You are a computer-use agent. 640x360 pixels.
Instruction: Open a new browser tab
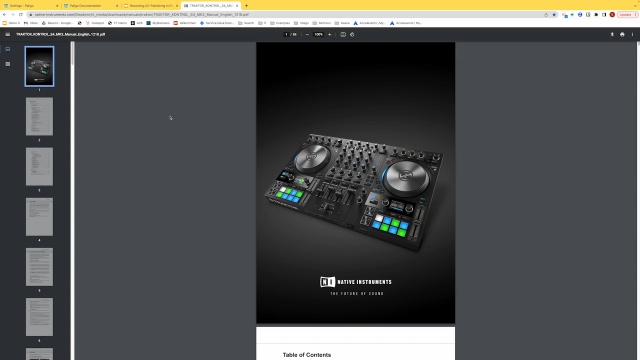pyautogui.click(x=246, y=6)
